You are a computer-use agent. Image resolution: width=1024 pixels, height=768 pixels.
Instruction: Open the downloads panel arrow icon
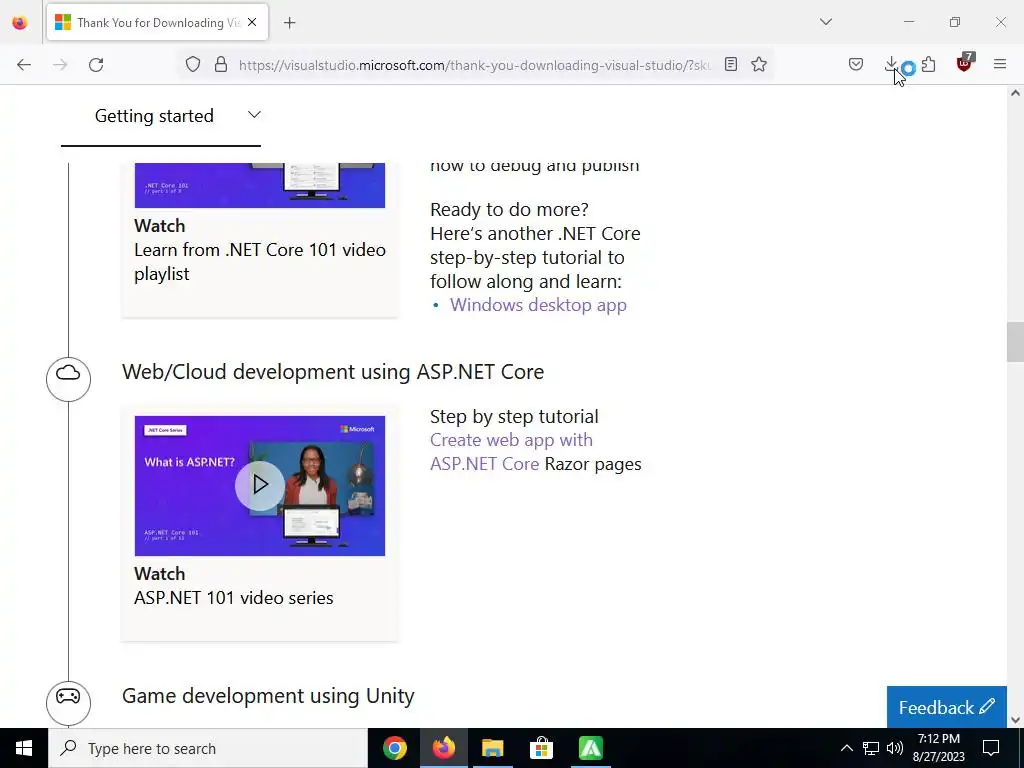point(891,64)
